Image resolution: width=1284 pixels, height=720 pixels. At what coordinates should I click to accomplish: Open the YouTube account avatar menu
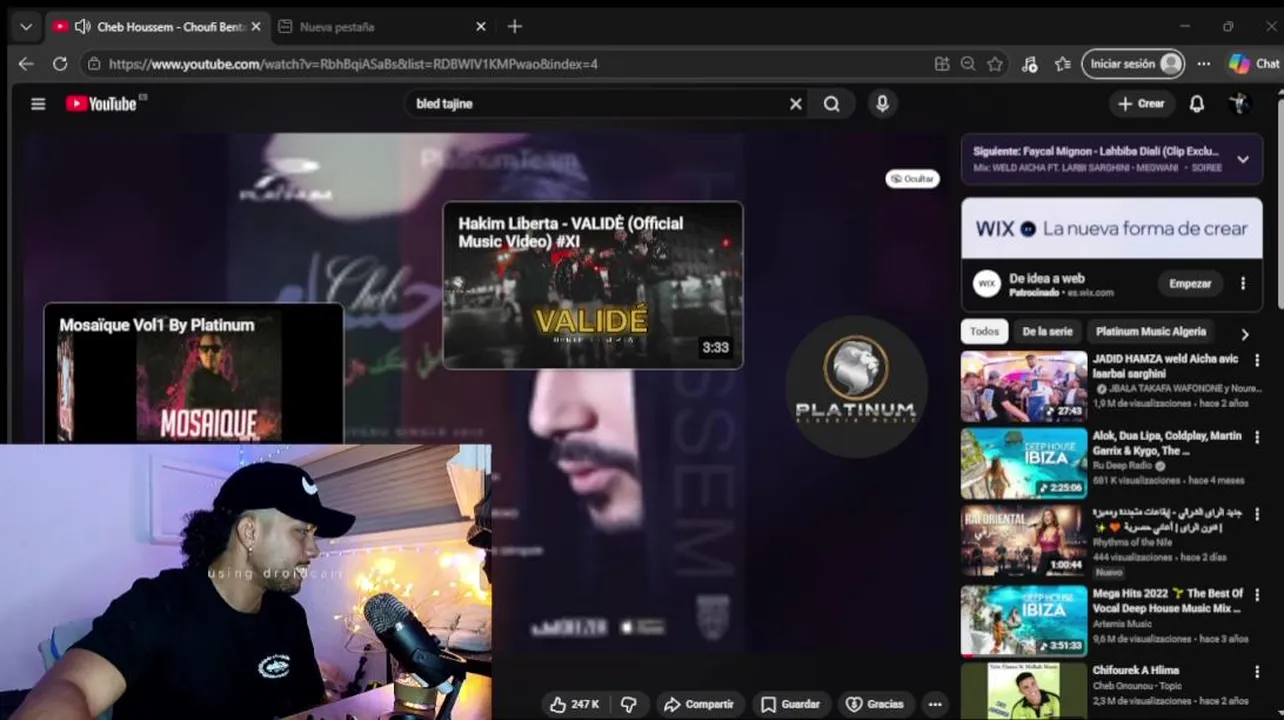(1239, 104)
